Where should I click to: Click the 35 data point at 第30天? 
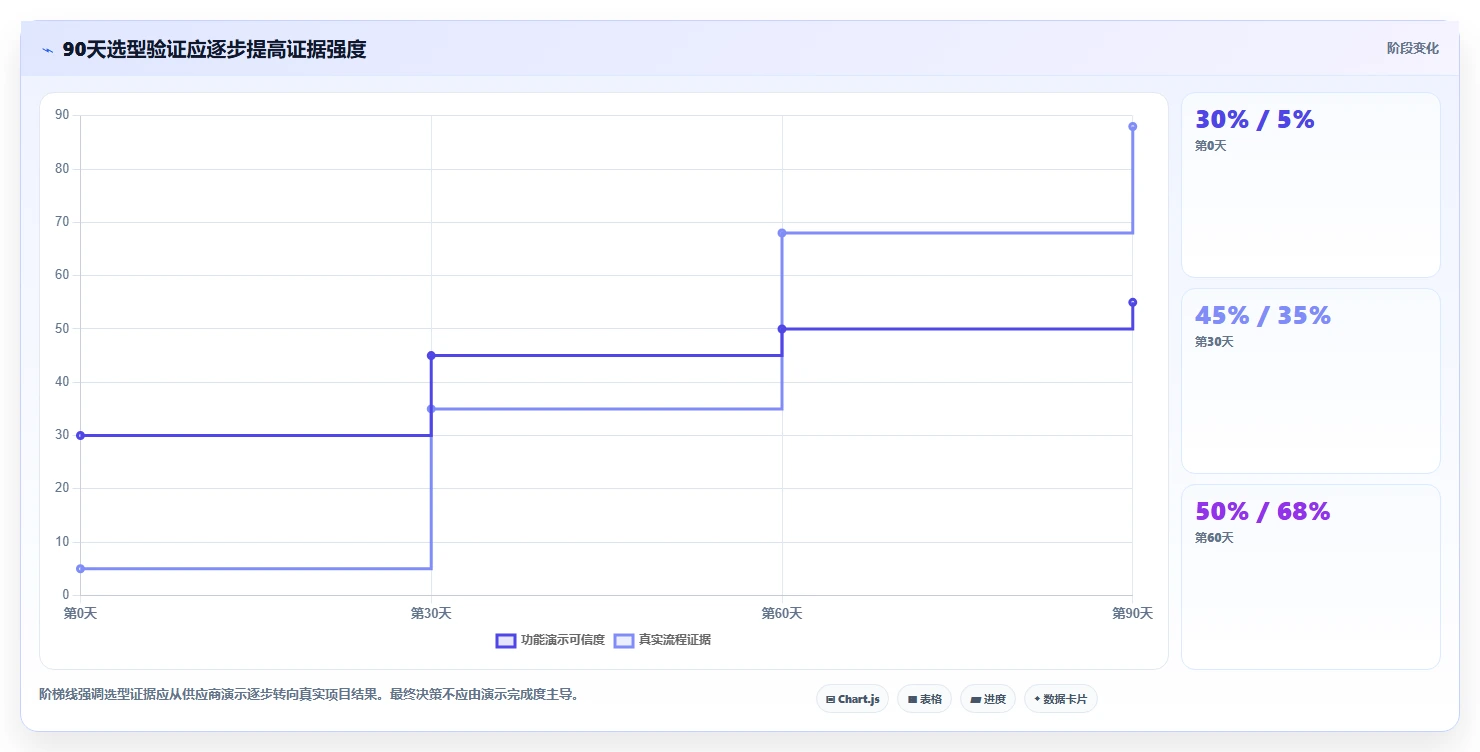(x=431, y=409)
